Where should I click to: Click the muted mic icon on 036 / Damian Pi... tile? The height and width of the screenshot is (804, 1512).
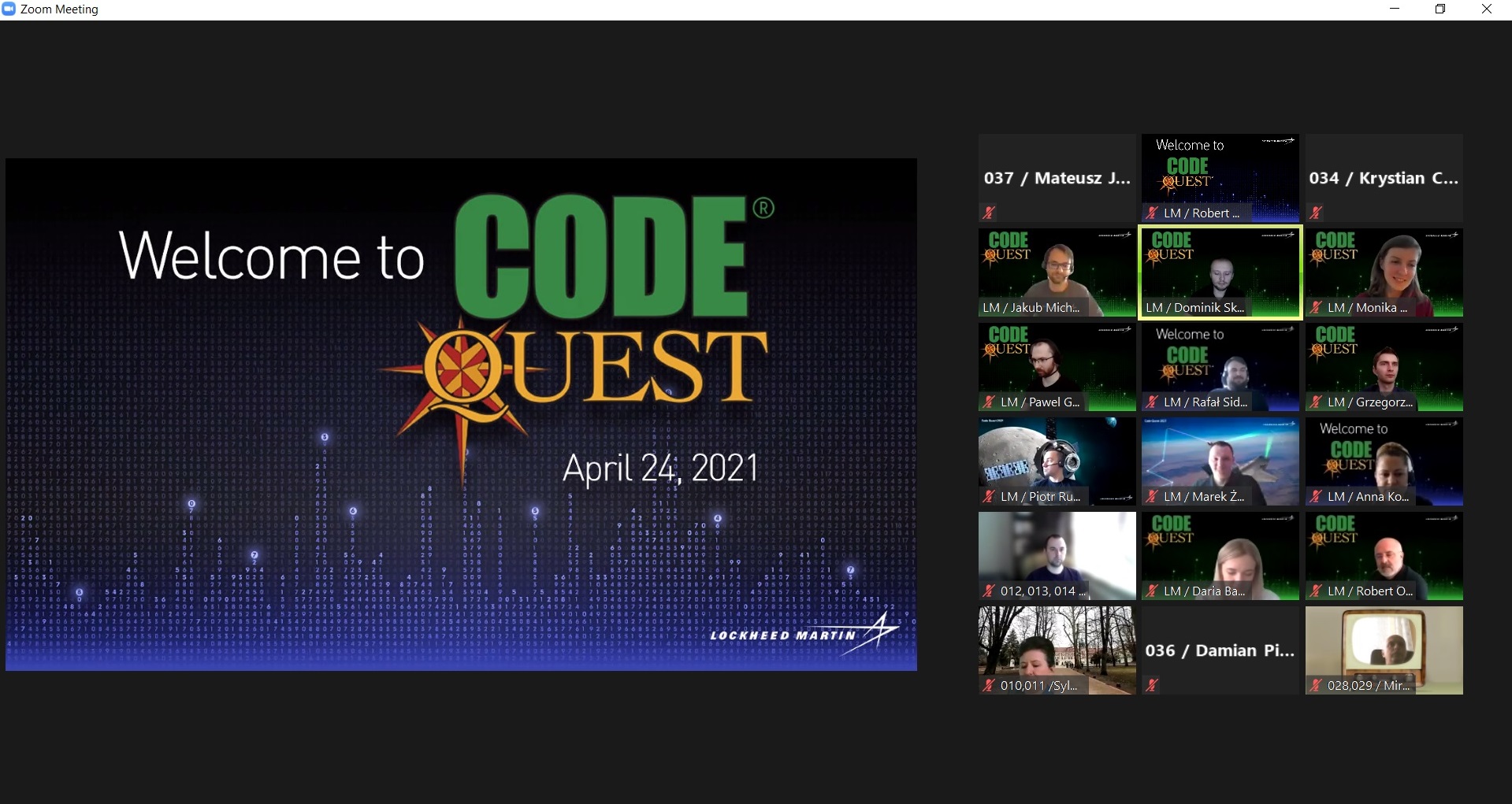tap(1152, 685)
